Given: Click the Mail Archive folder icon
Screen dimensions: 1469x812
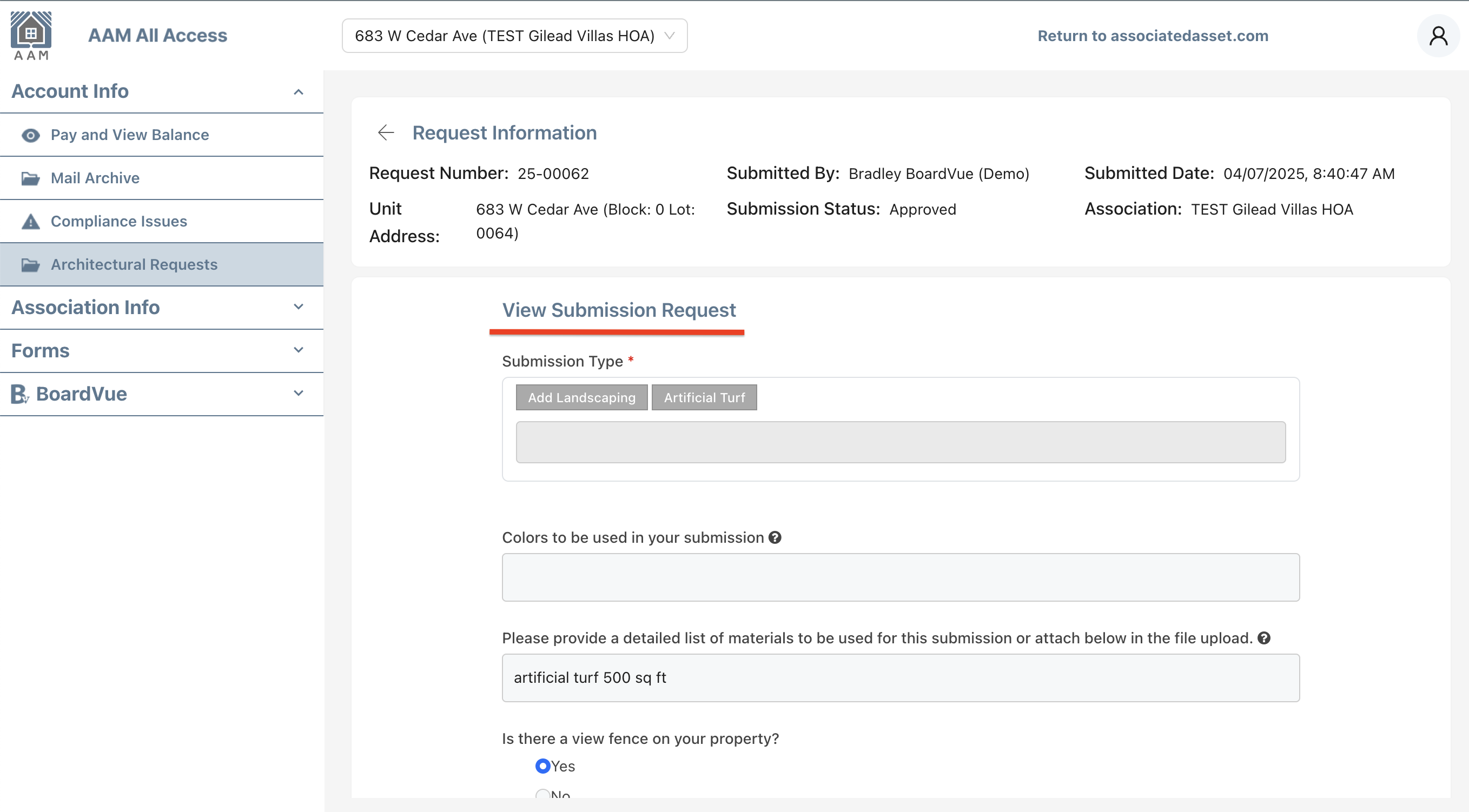Looking at the screenshot, I should (x=30, y=178).
